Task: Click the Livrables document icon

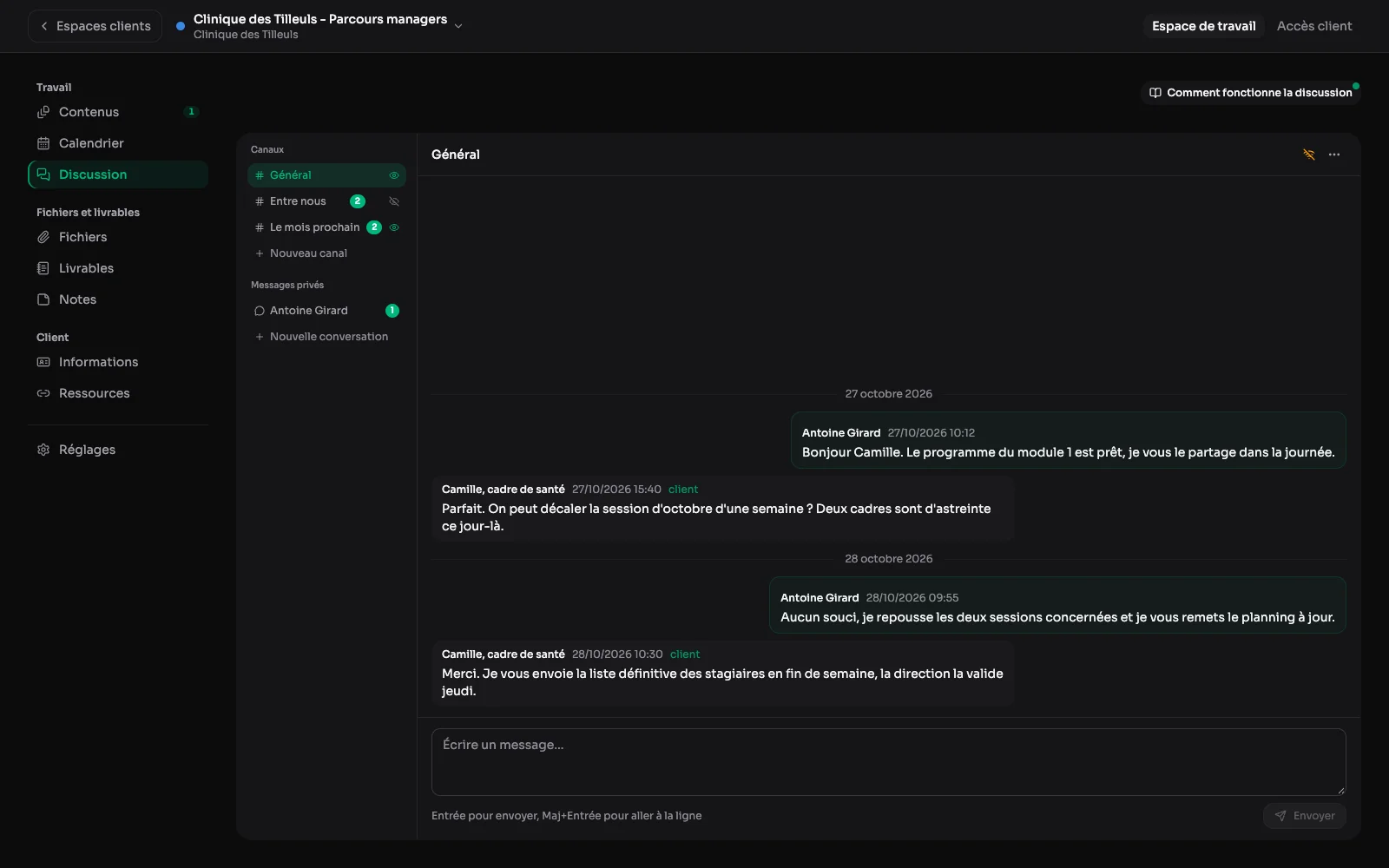Action: tap(43, 268)
